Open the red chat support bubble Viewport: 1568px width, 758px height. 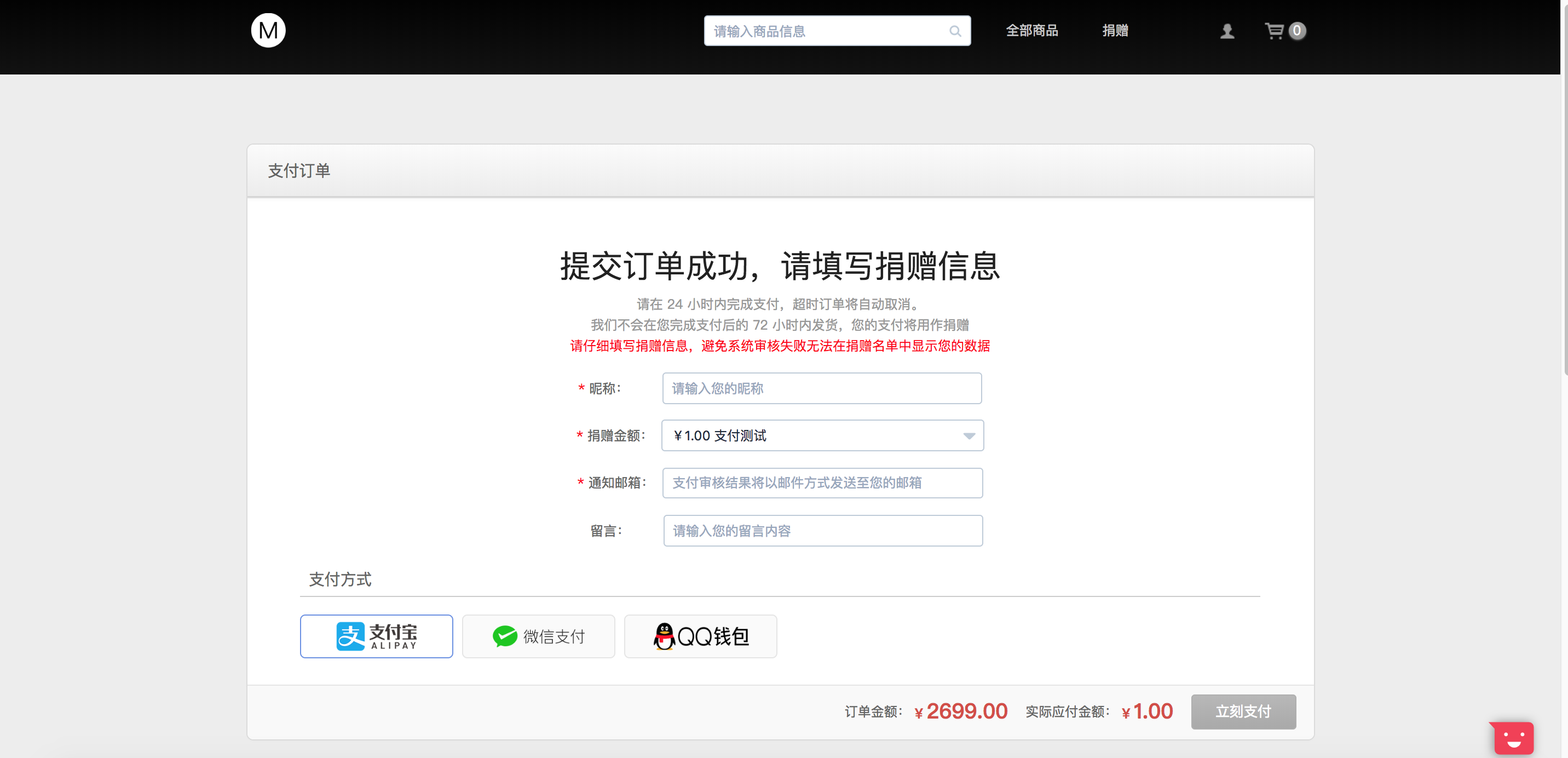coord(1513,737)
